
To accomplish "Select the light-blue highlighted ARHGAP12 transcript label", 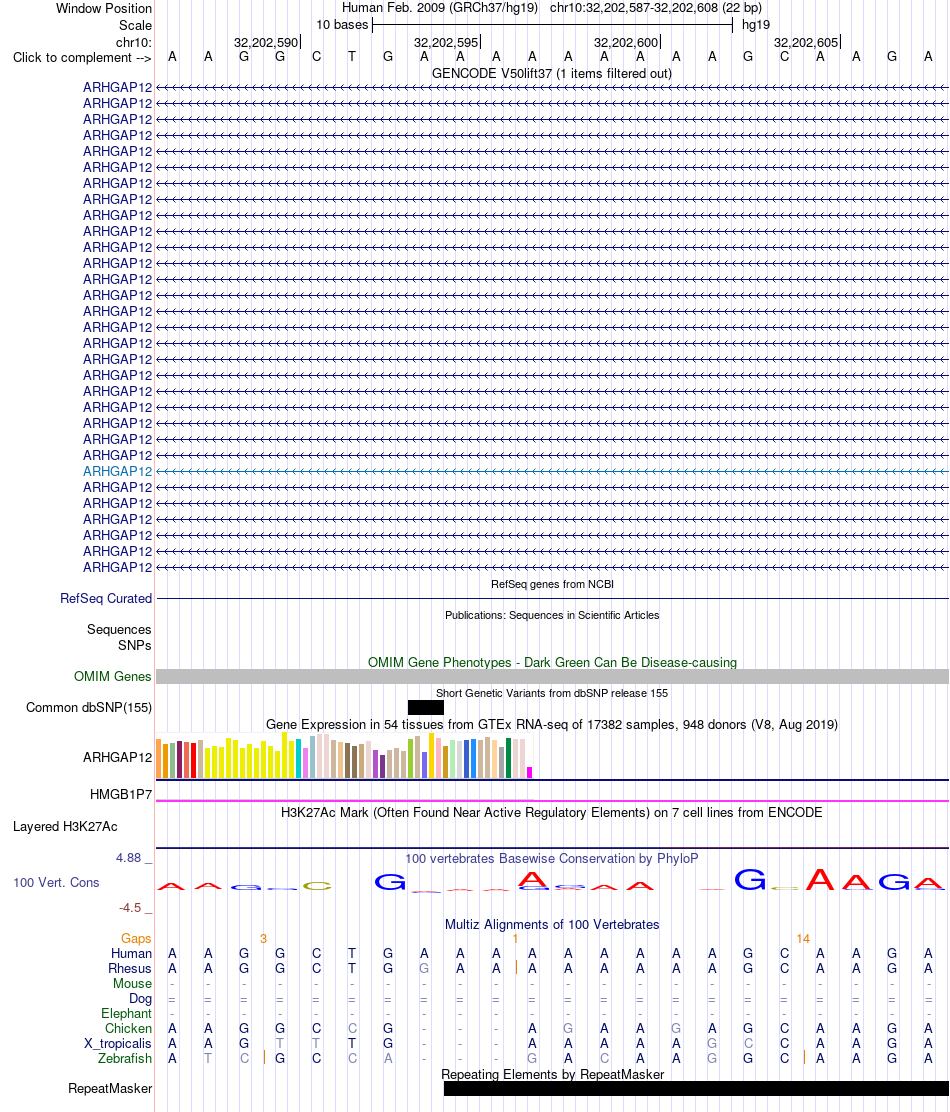I will [118, 471].
